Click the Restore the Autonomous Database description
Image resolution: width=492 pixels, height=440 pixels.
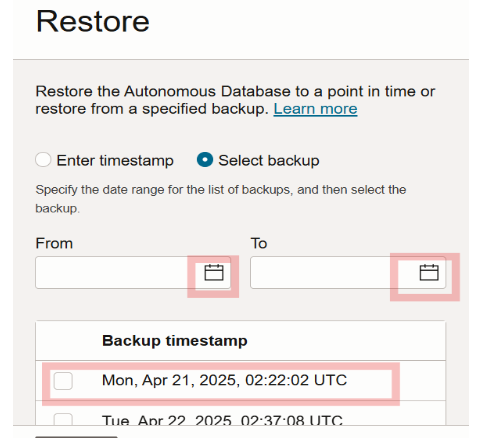(x=235, y=100)
